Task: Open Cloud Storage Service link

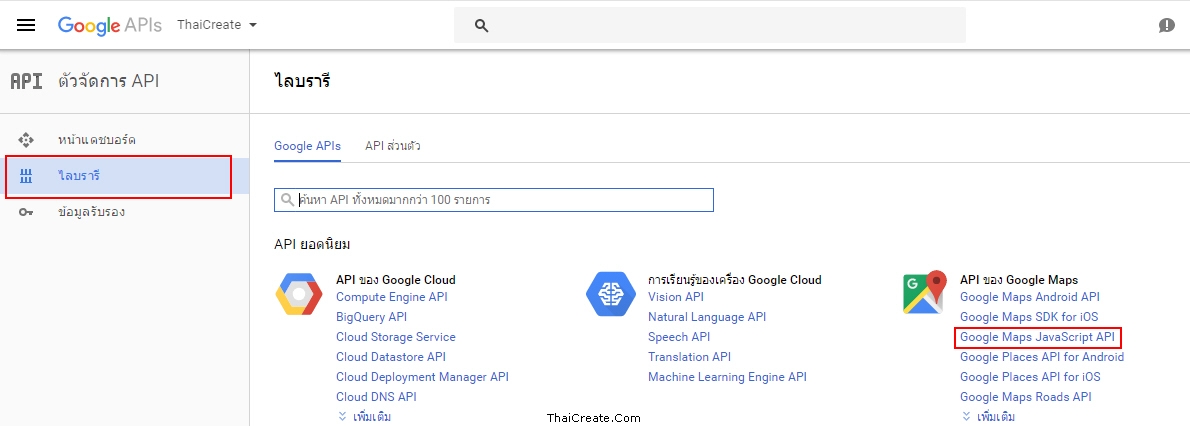Action: [x=396, y=336]
